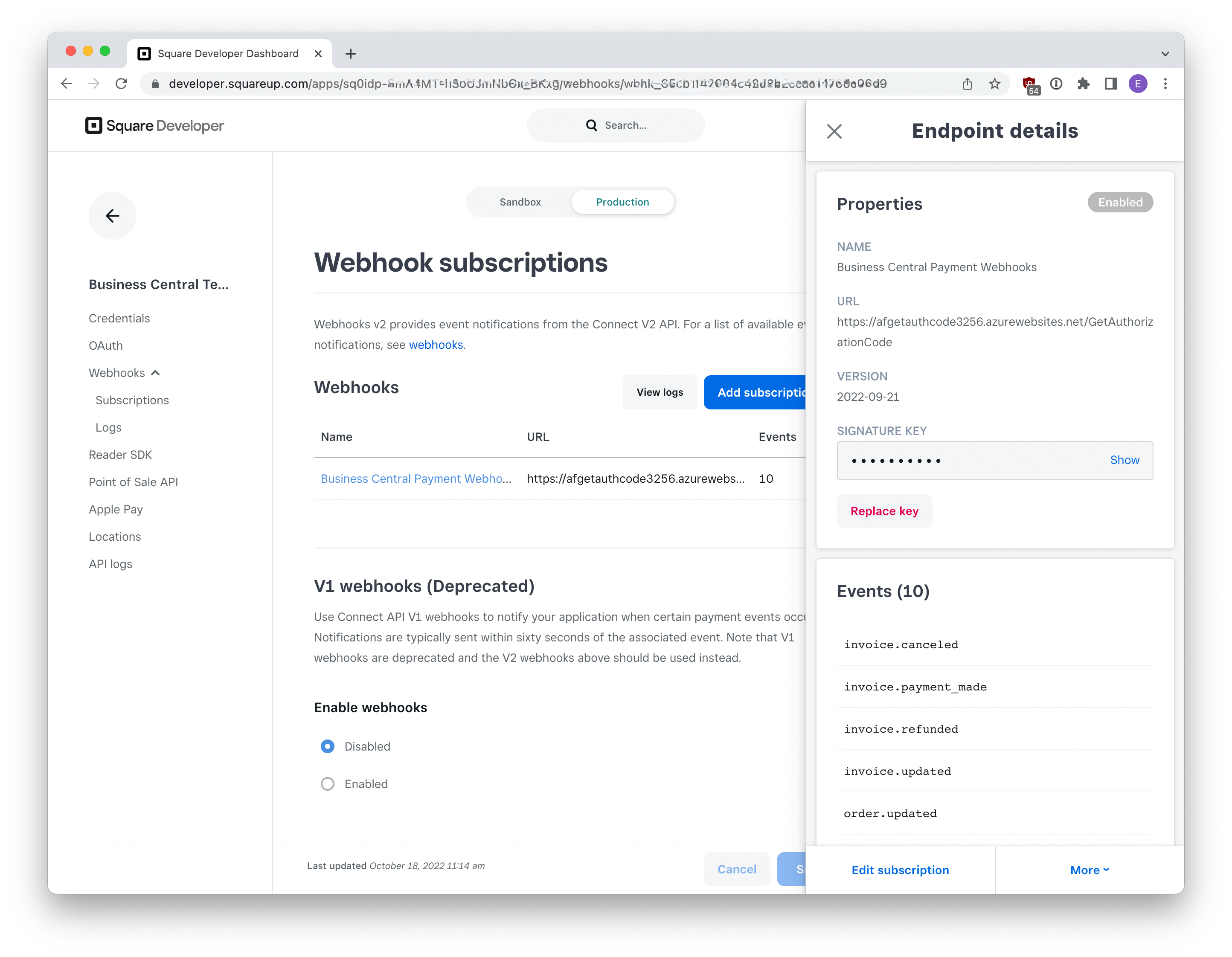This screenshot has width=1232, height=957.
Task: Open Chrome three-dot menu
Action: point(1165,84)
